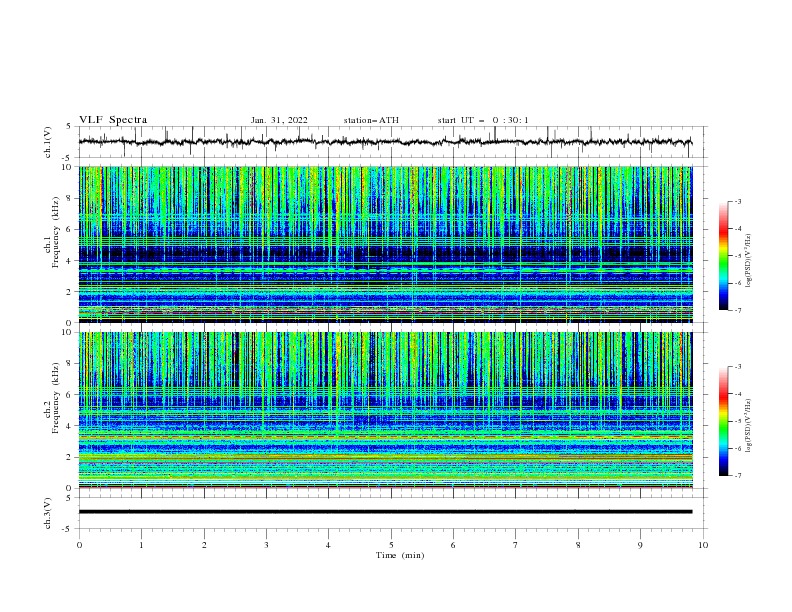
Task: Click the ch.1 spectrogram color scale bar
Action: point(723,256)
